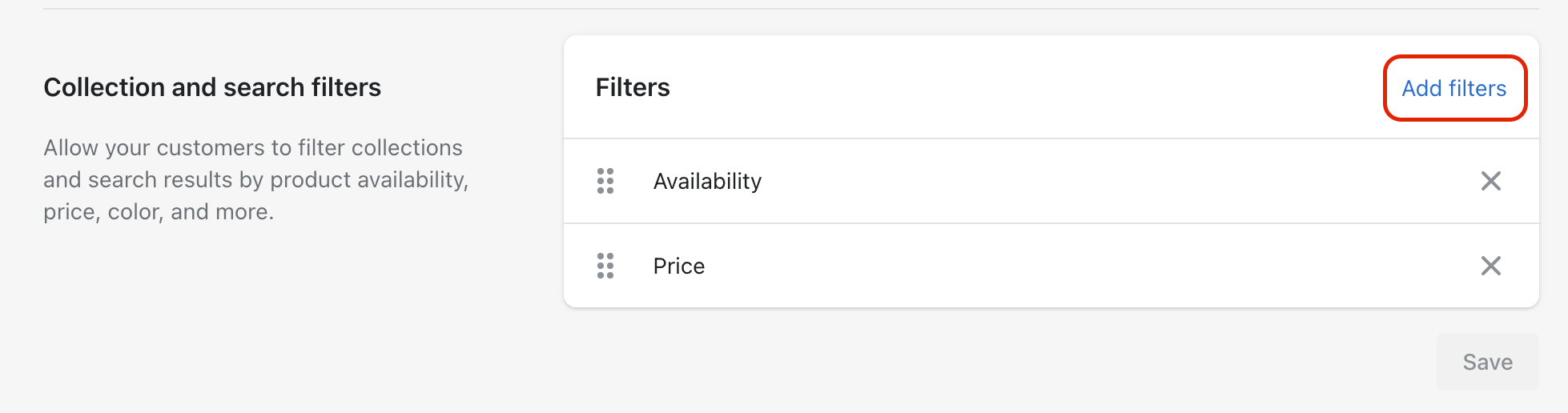
Task: Click empty space in Filters header bar
Action: click(1025, 87)
